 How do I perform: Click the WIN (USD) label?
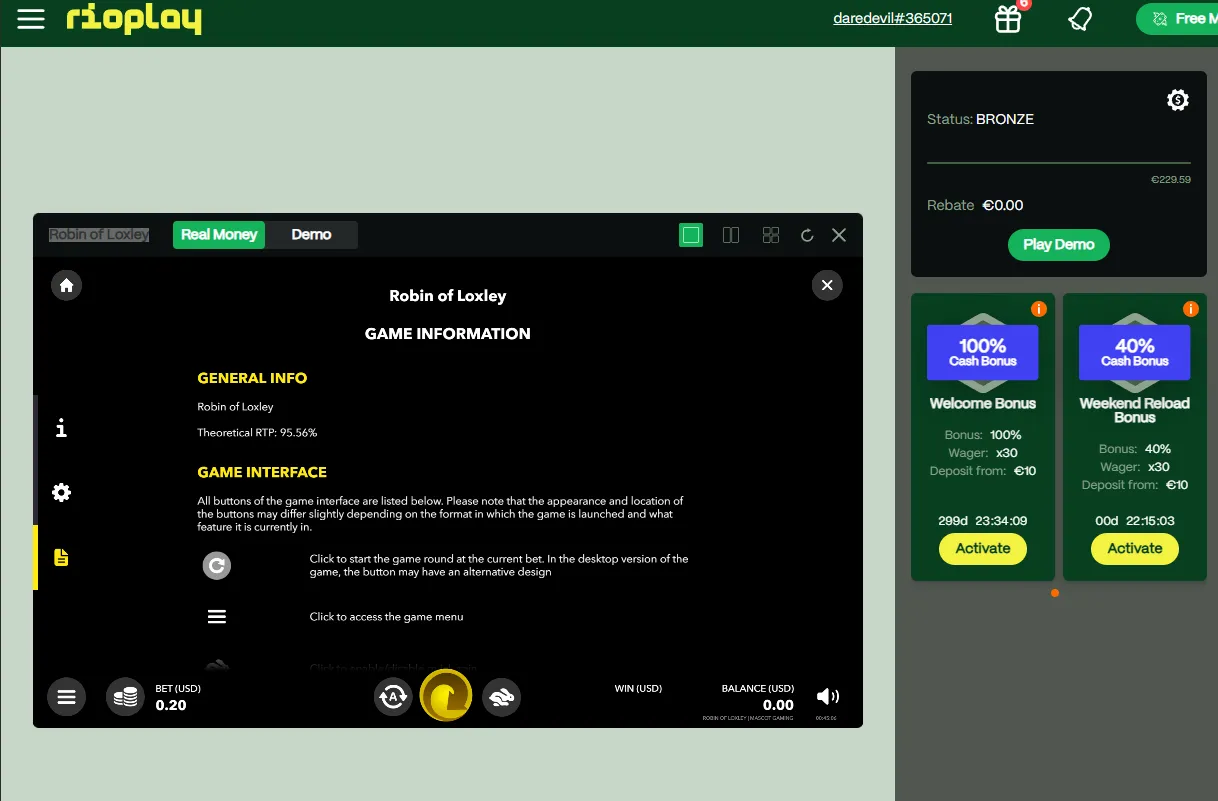pos(638,688)
